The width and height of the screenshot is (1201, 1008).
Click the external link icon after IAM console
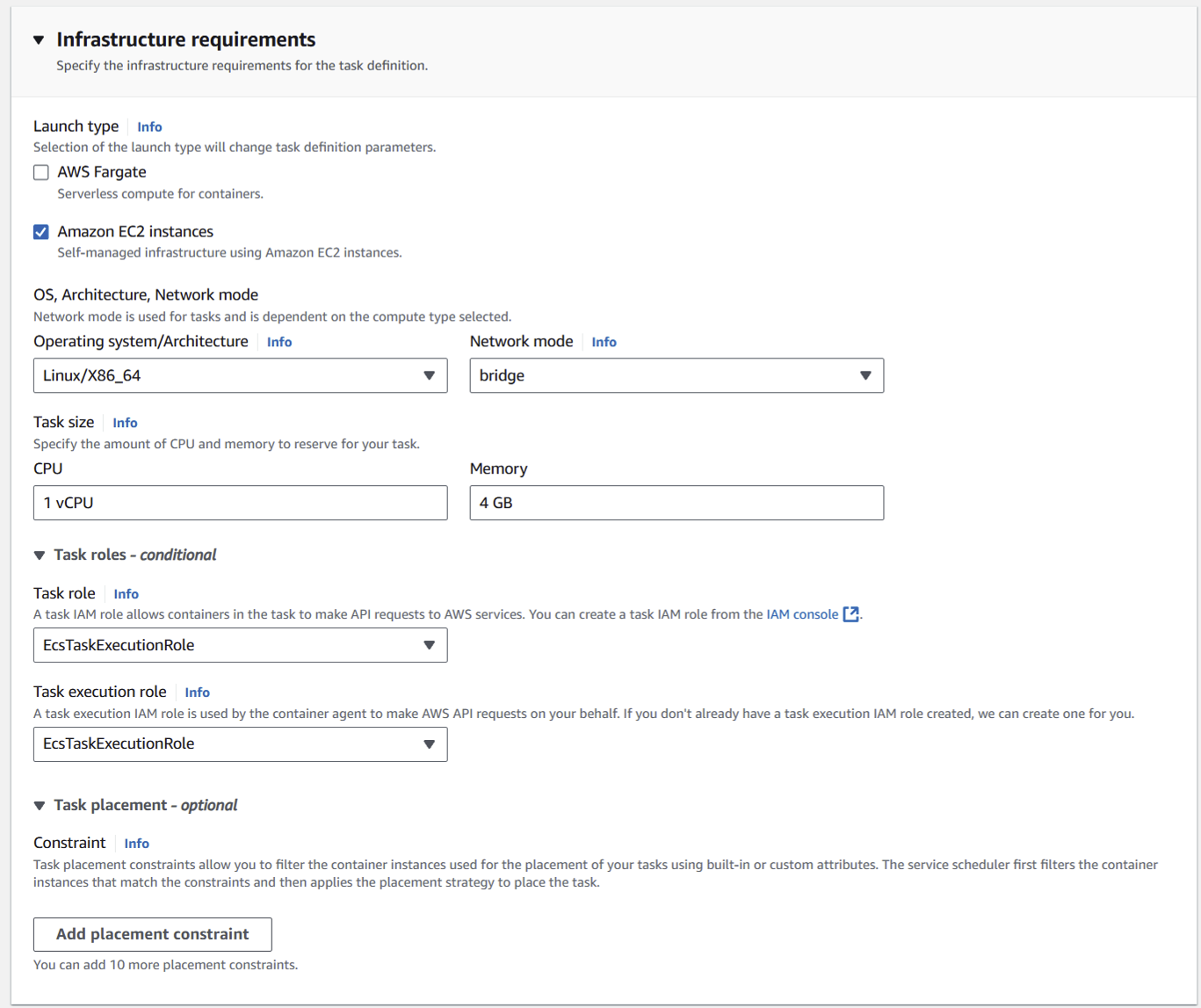pyautogui.click(x=850, y=614)
